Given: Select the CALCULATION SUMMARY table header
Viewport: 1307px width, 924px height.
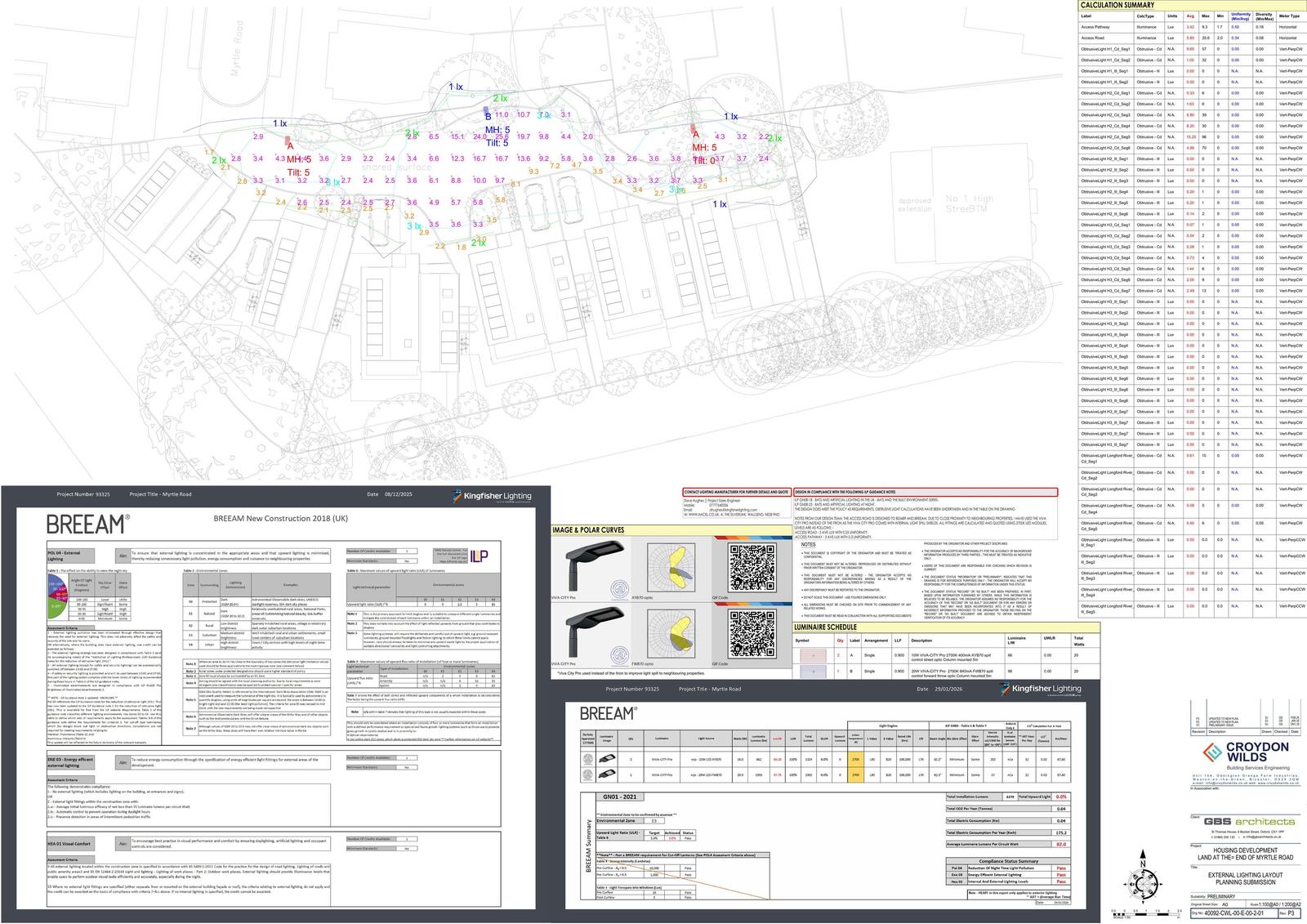Looking at the screenshot, I should 1117,5.
